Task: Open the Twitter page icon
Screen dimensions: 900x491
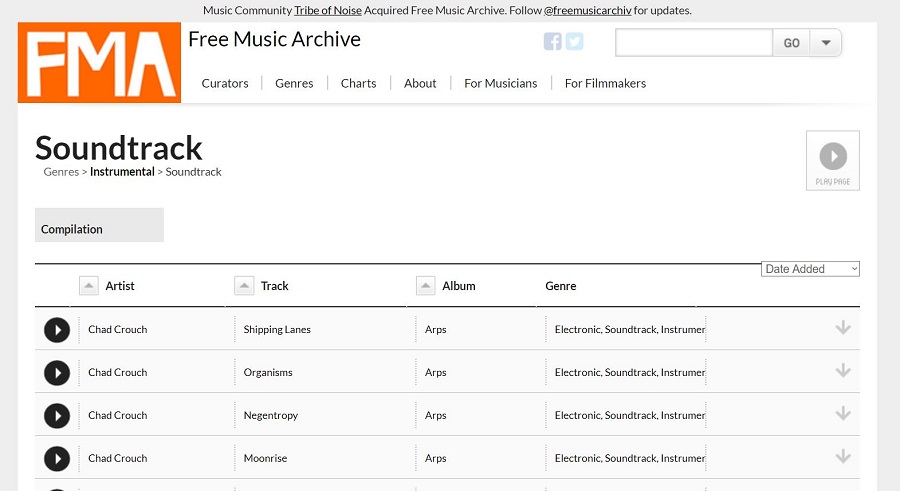Action: pyautogui.click(x=575, y=41)
